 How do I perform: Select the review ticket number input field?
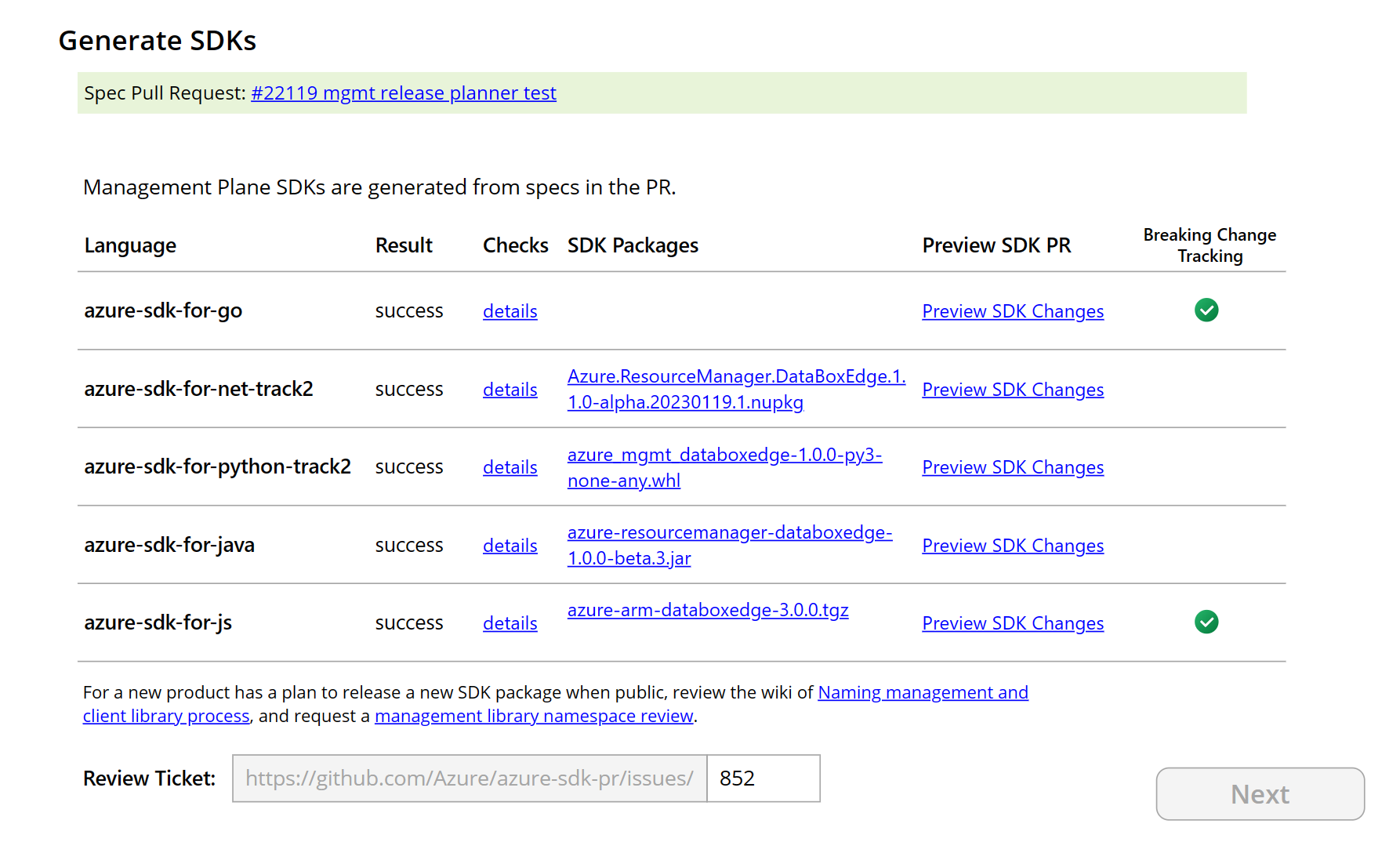(763, 778)
